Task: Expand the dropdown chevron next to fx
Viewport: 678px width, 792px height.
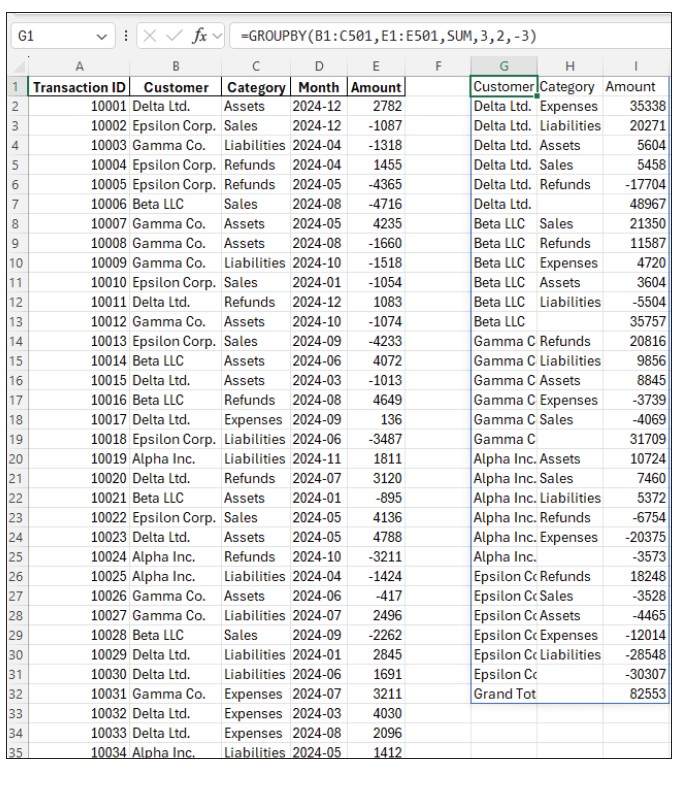Action: click(217, 36)
